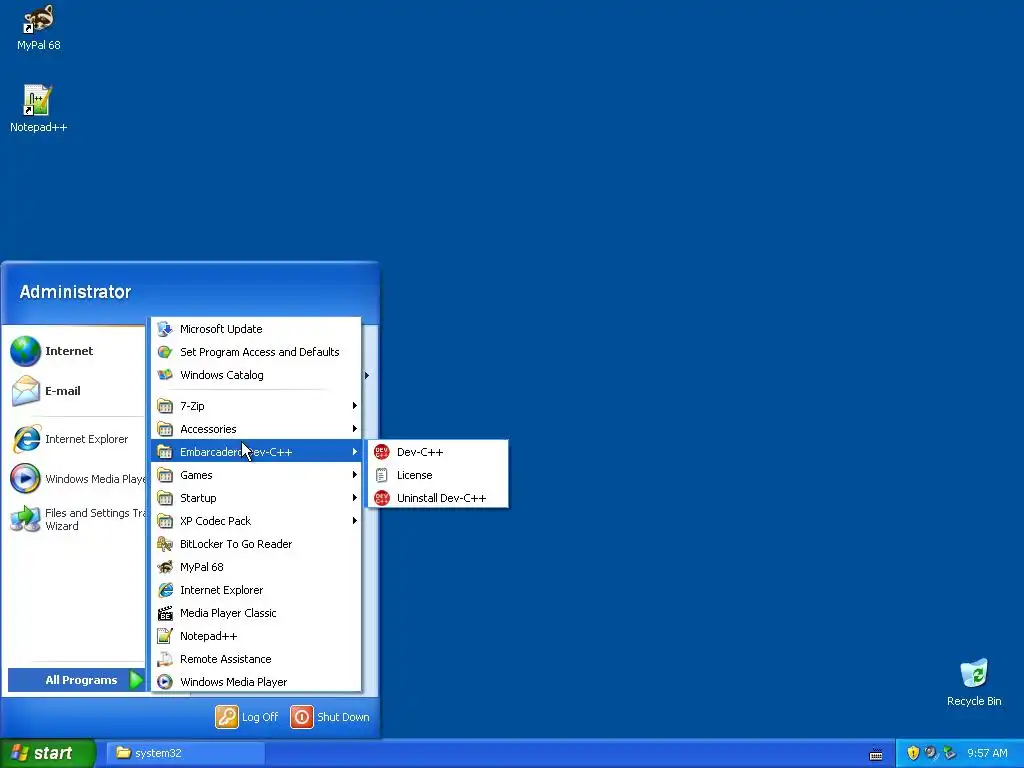Open BitLocker To Go Reader
Screen dimensions: 1024x768
pos(256,544)
